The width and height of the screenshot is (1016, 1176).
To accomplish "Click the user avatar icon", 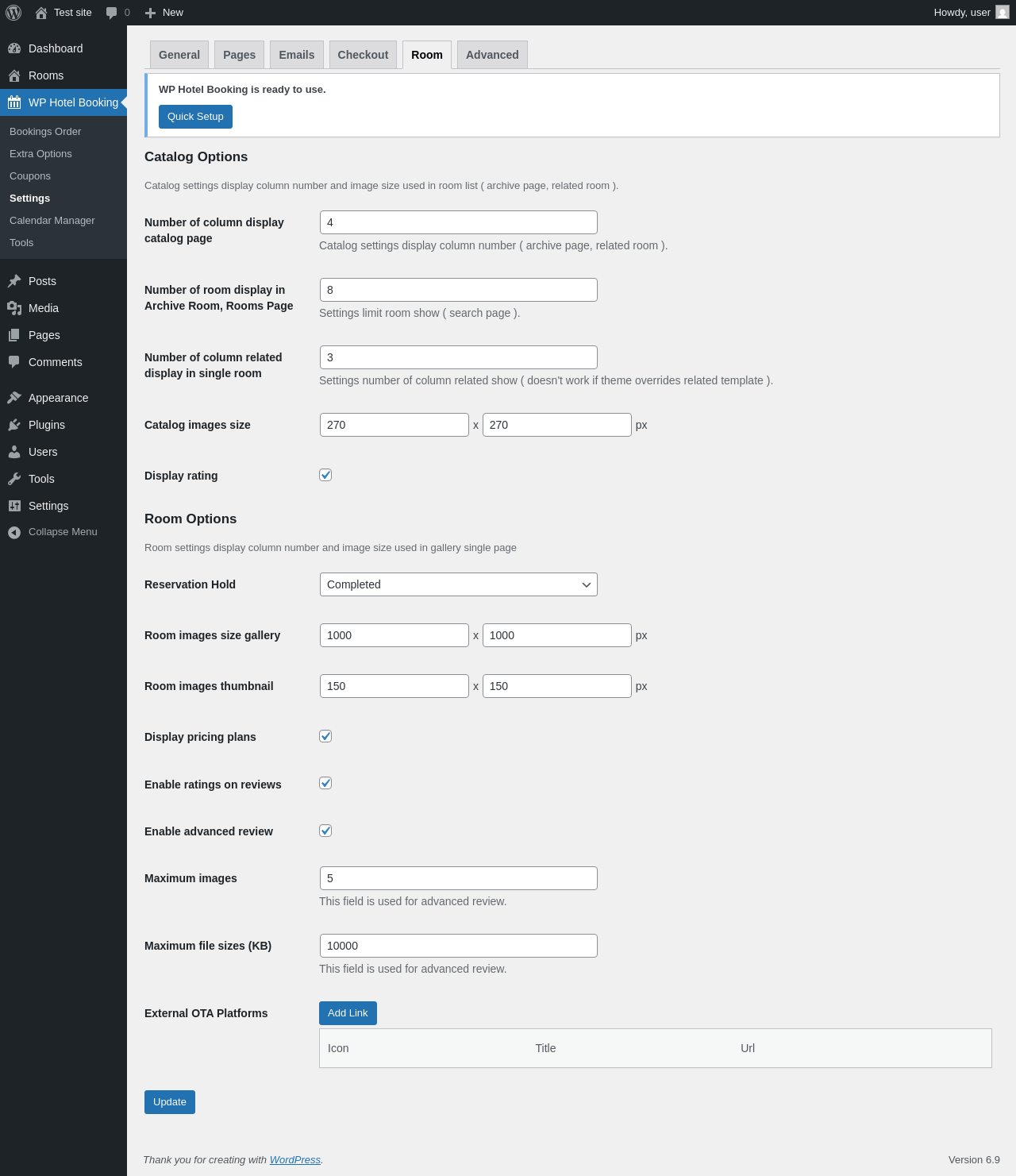I will [1003, 13].
